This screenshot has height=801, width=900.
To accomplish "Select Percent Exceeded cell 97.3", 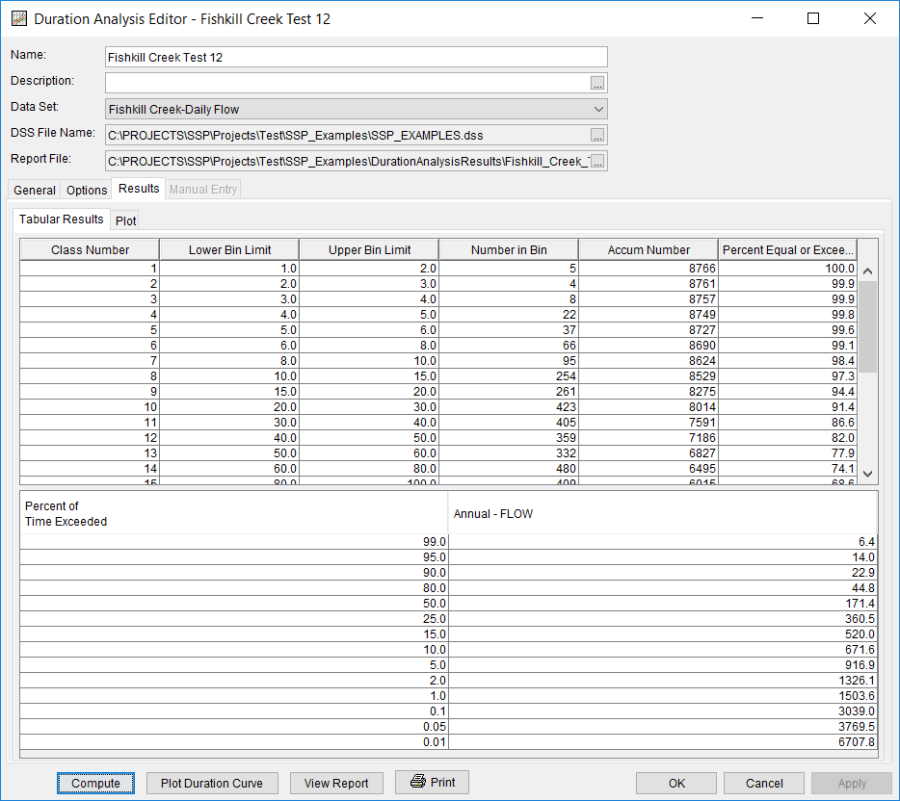I will (x=788, y=376).
